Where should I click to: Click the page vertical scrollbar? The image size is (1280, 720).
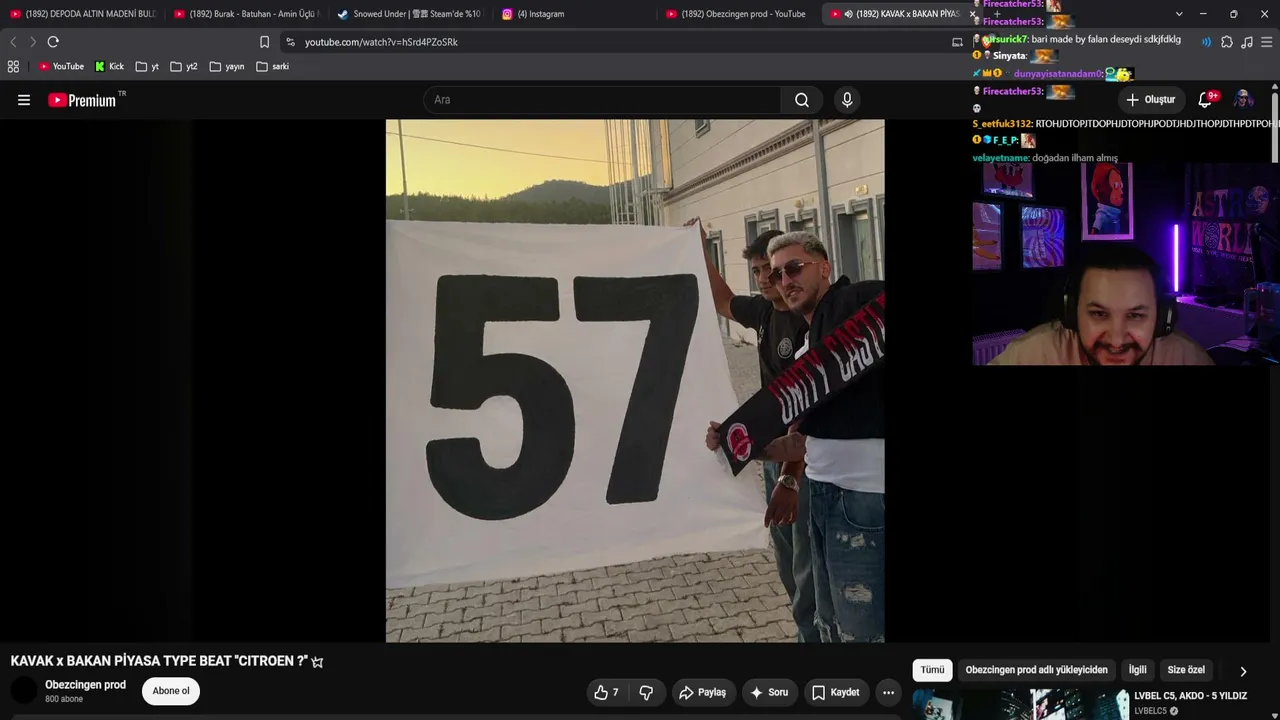(x=1275, y=128)
